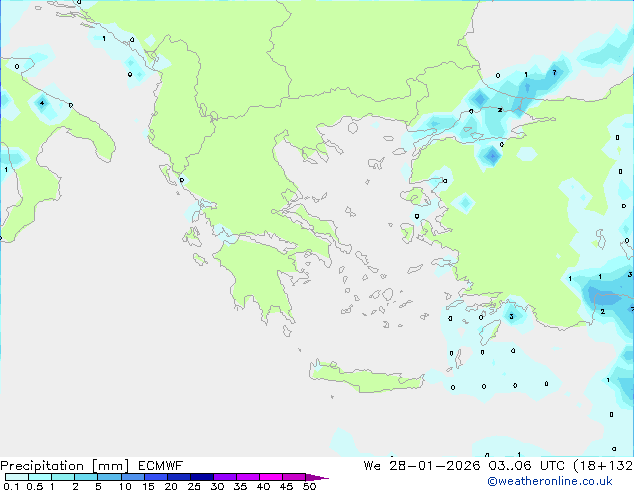The width and height of the screenshot is (634, 490).
Task: Click the legend label 20
Action: (x=171, y=486)
